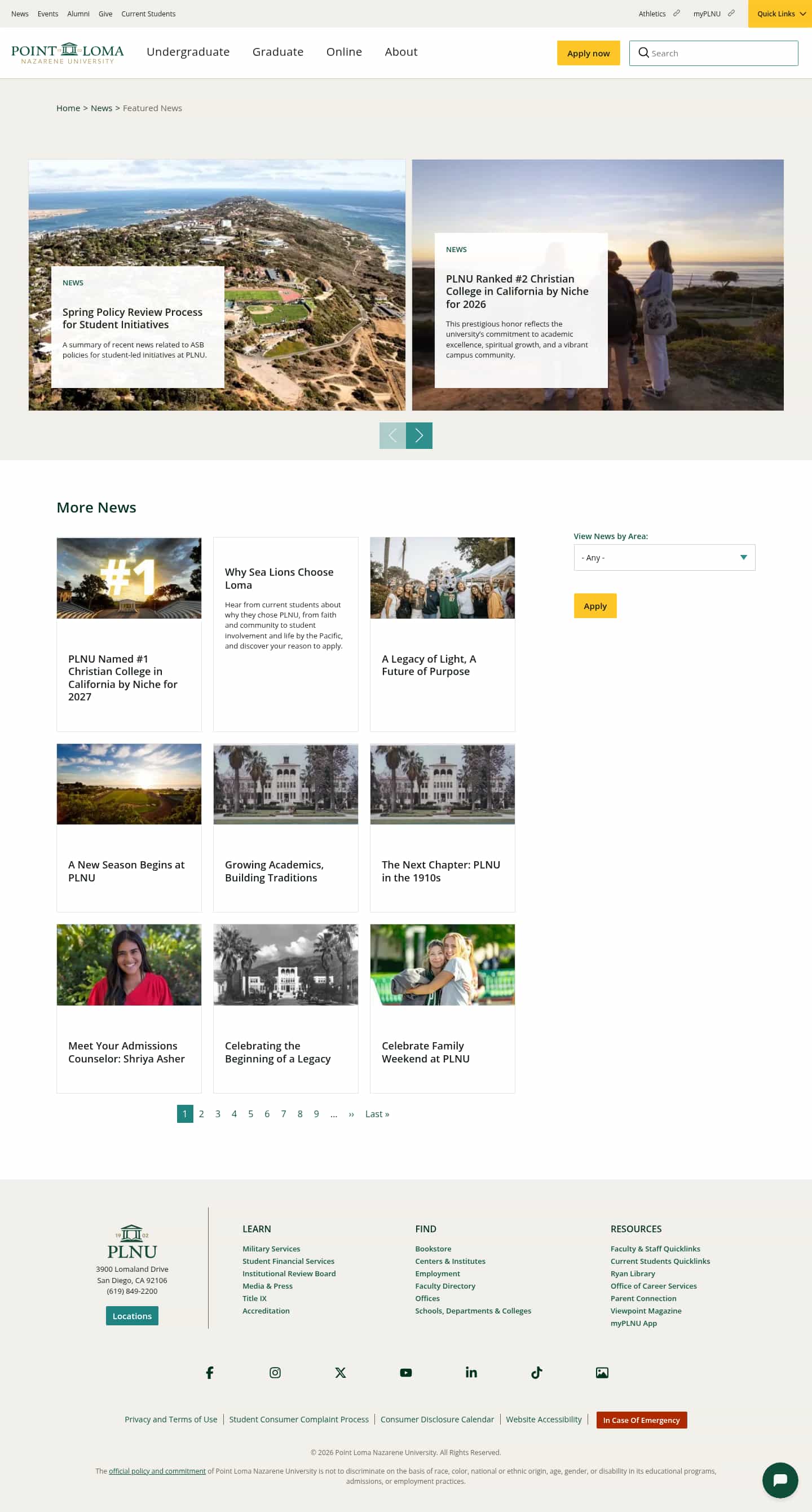
Task: Open Celebrate Family Weekend at PLNU article
Action: [x=426, y=1052]
